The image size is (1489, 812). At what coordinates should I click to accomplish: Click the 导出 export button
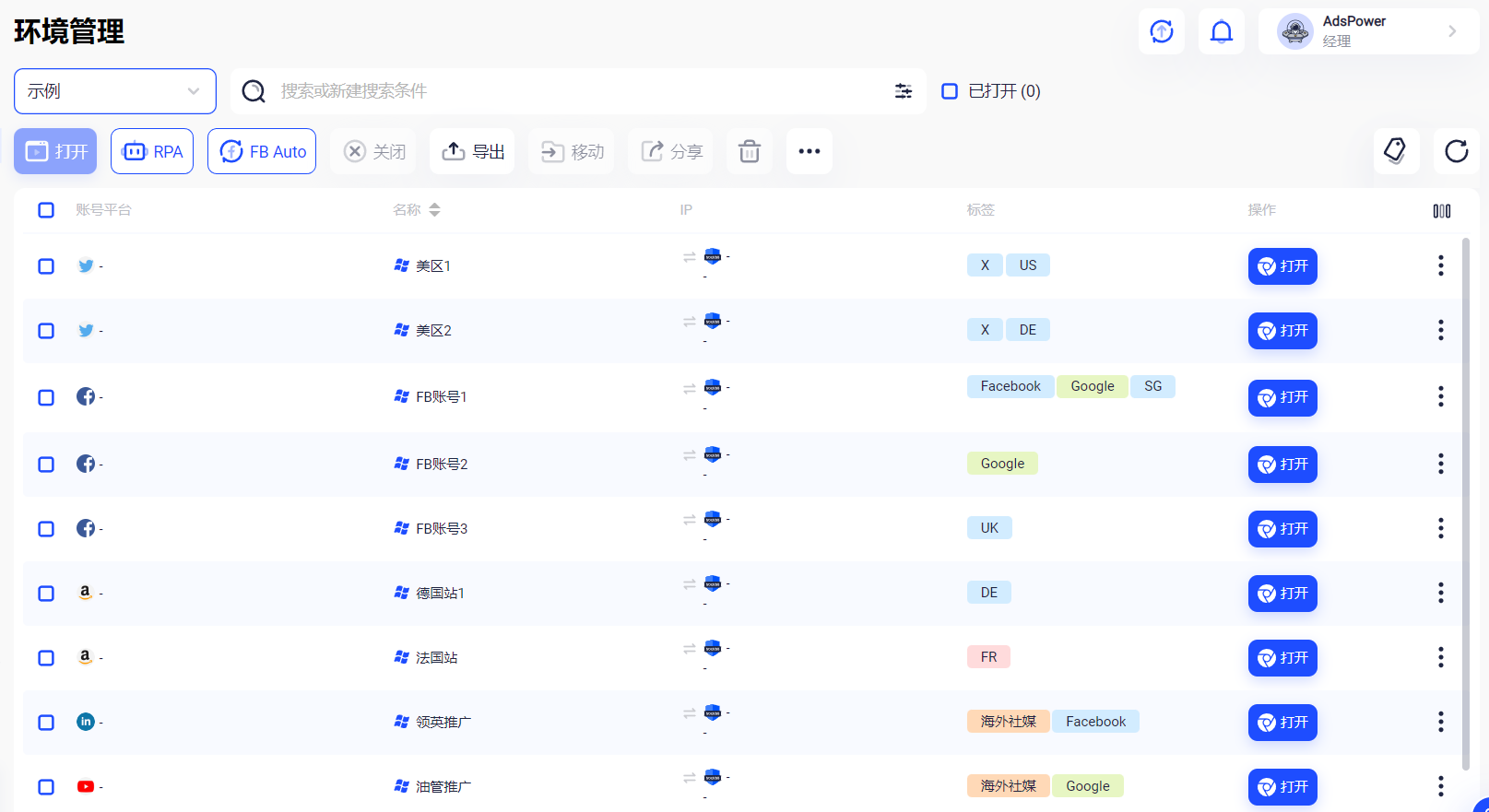pos(473,151)
